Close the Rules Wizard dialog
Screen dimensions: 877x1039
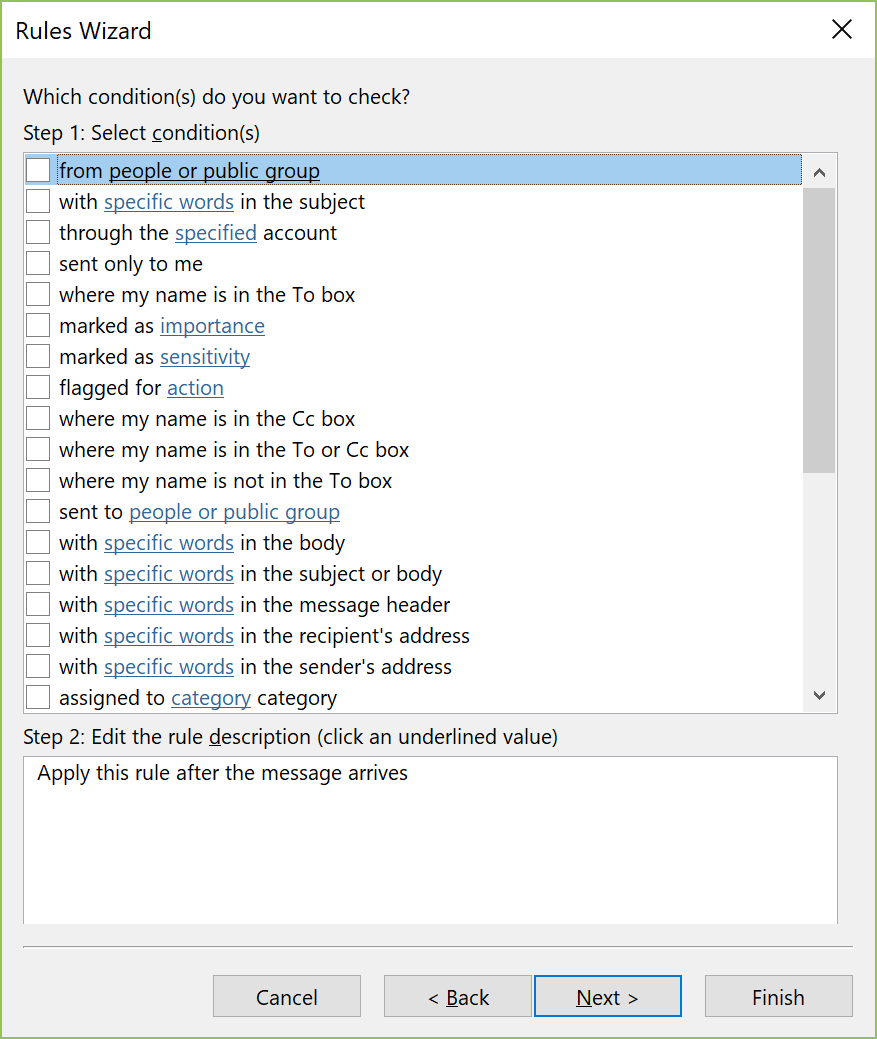click(842, 29)
